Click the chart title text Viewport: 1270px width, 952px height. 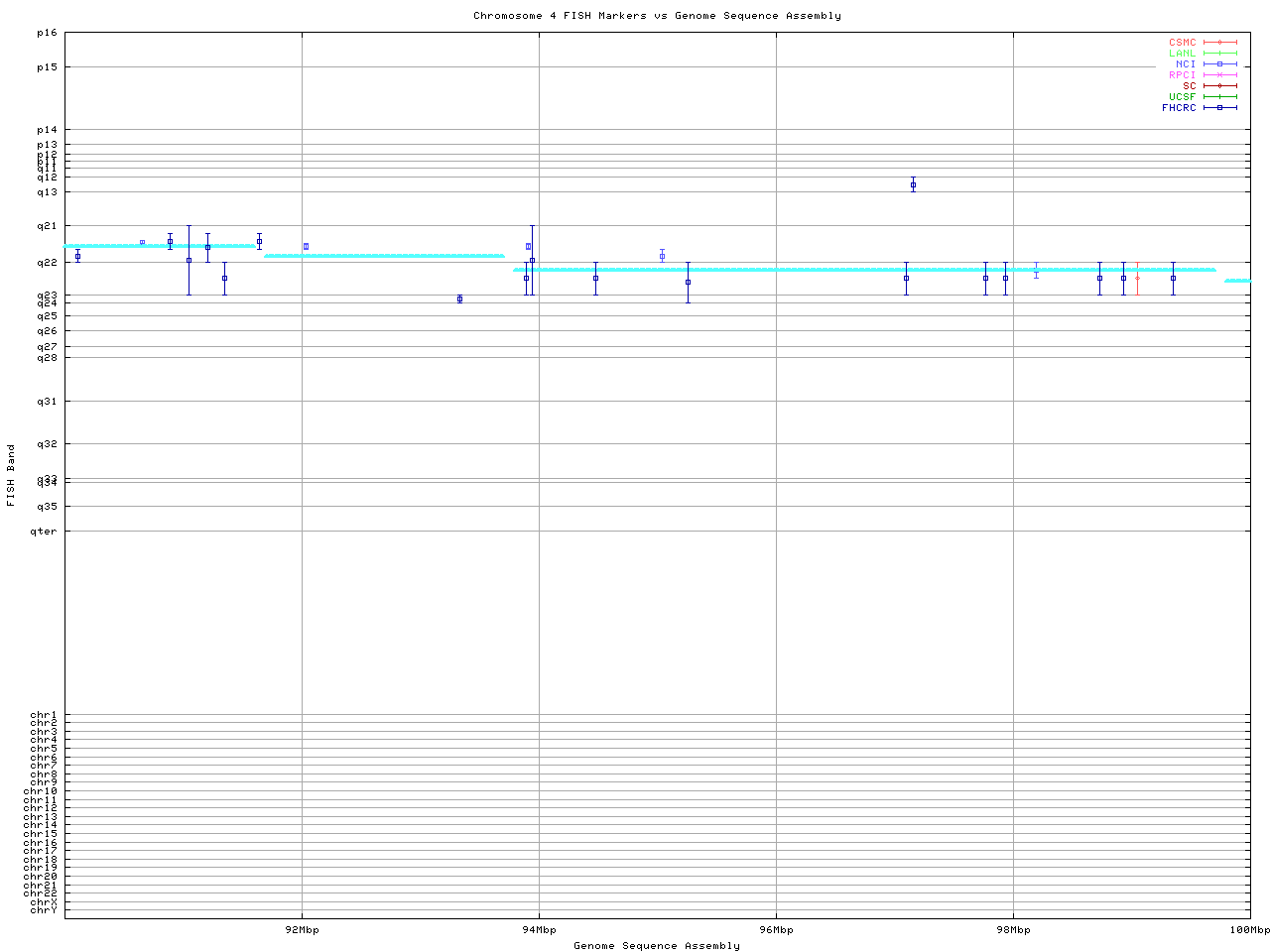[x=657, y=16]
